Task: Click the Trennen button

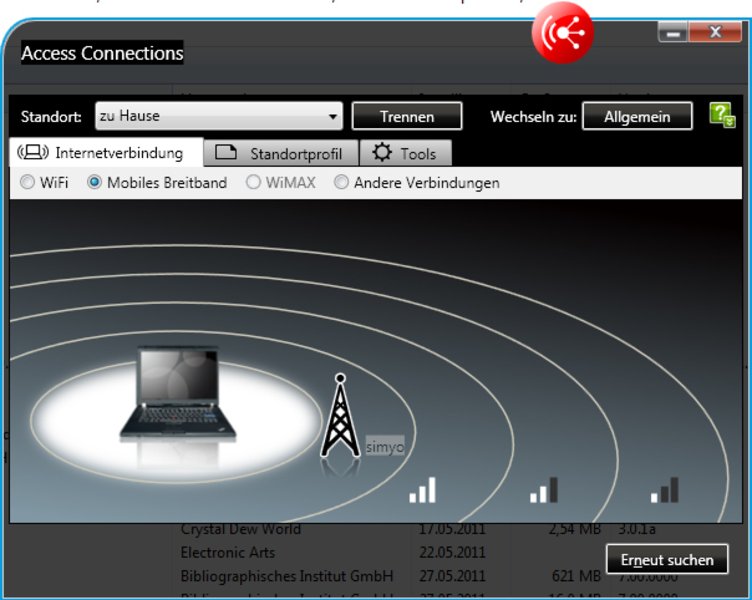Action: click(x=407, y=116)
